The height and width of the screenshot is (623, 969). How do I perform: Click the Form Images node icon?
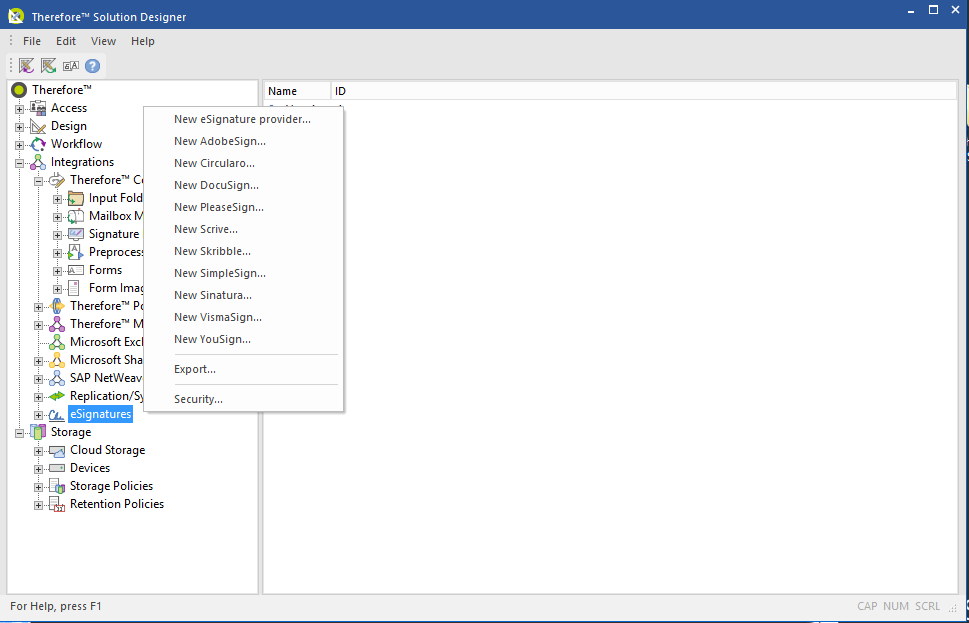pyautogui.click(x=74, y=288)
